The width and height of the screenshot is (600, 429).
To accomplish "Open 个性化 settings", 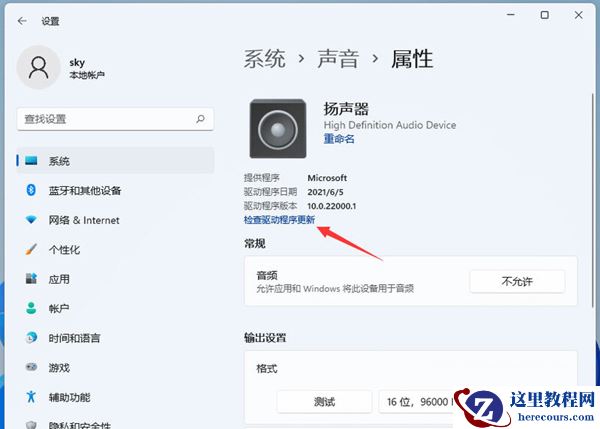I will coord(115,250).
